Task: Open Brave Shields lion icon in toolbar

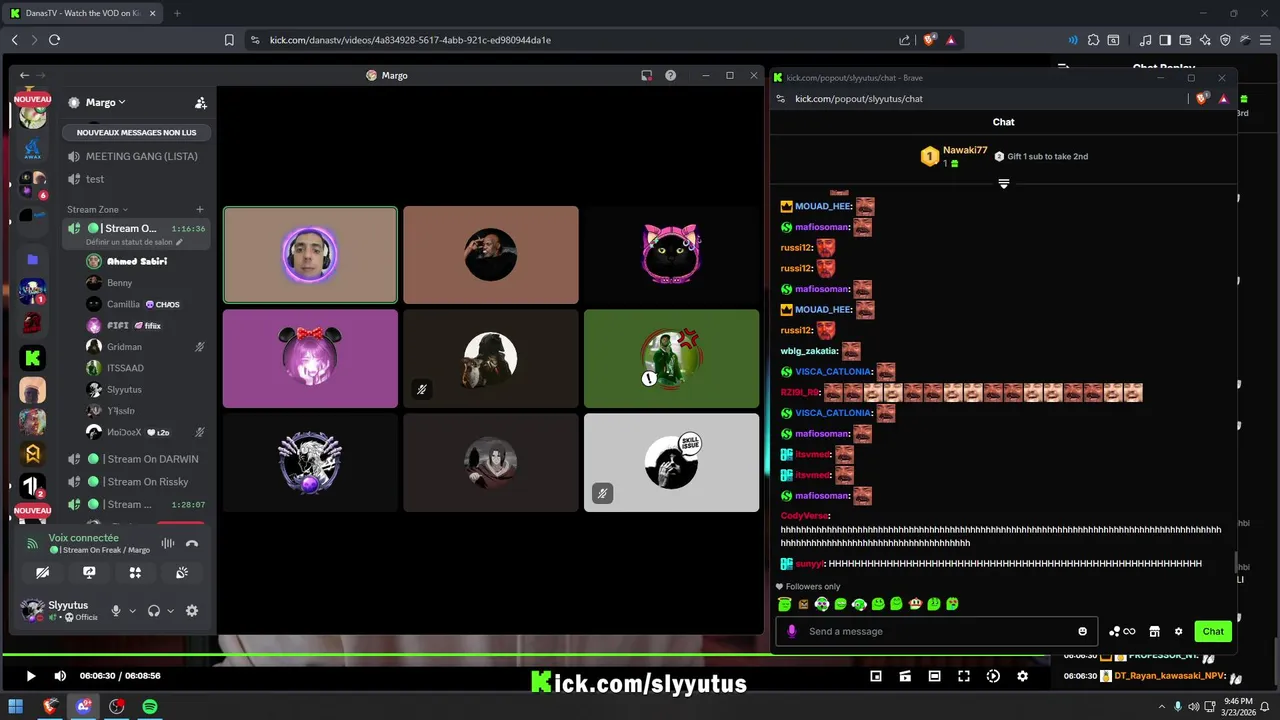Action: (929, 40)
